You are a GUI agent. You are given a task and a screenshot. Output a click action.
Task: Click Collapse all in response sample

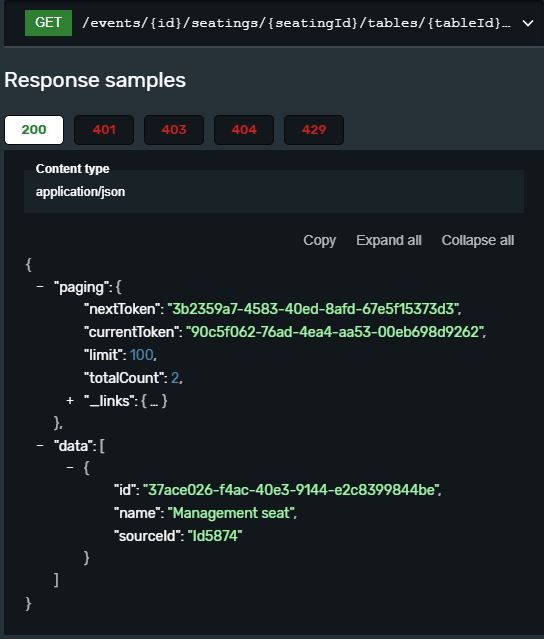(x=478, y=240)
